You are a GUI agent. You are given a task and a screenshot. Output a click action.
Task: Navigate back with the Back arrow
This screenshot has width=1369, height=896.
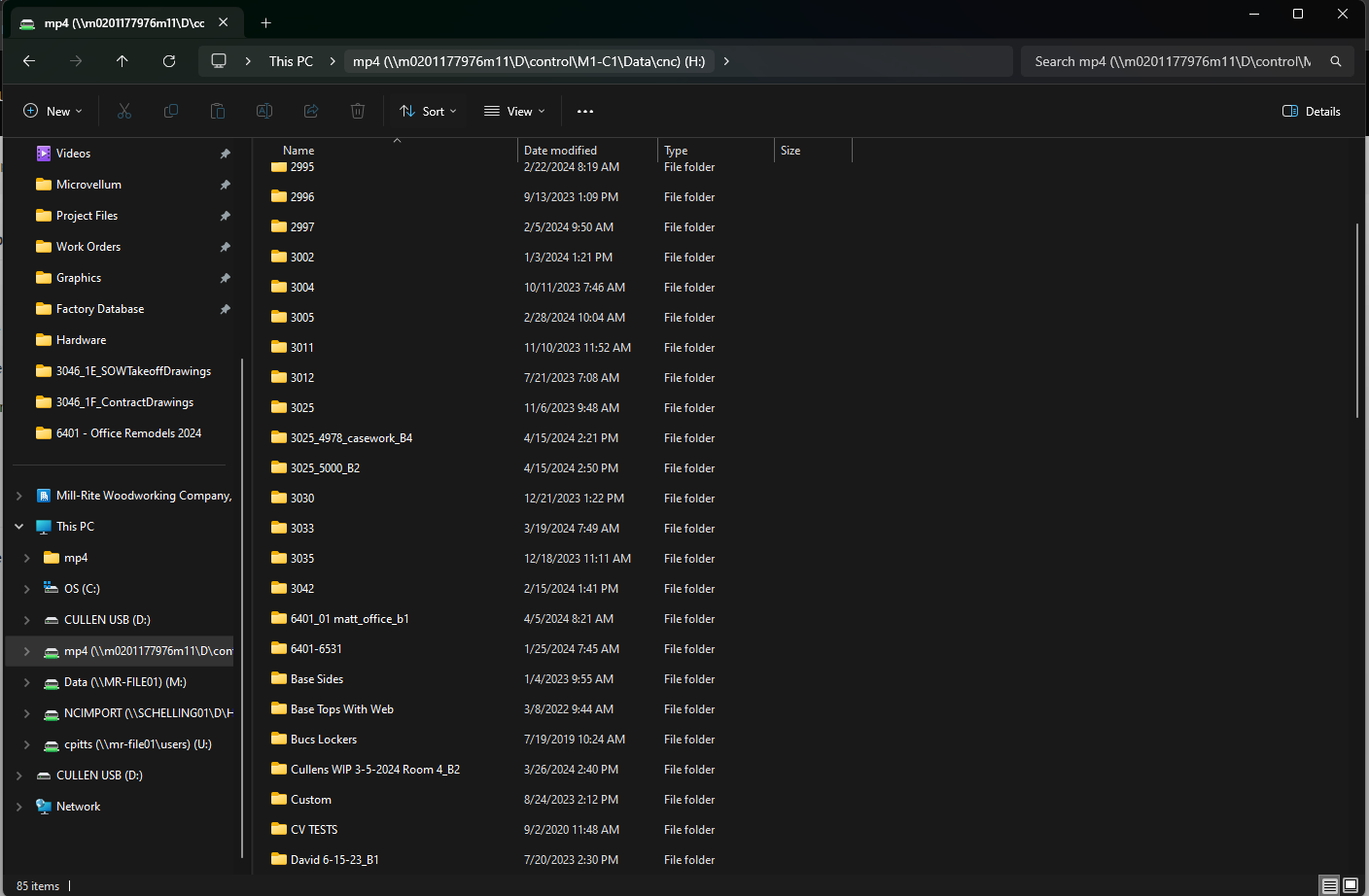tap(29, 61)
